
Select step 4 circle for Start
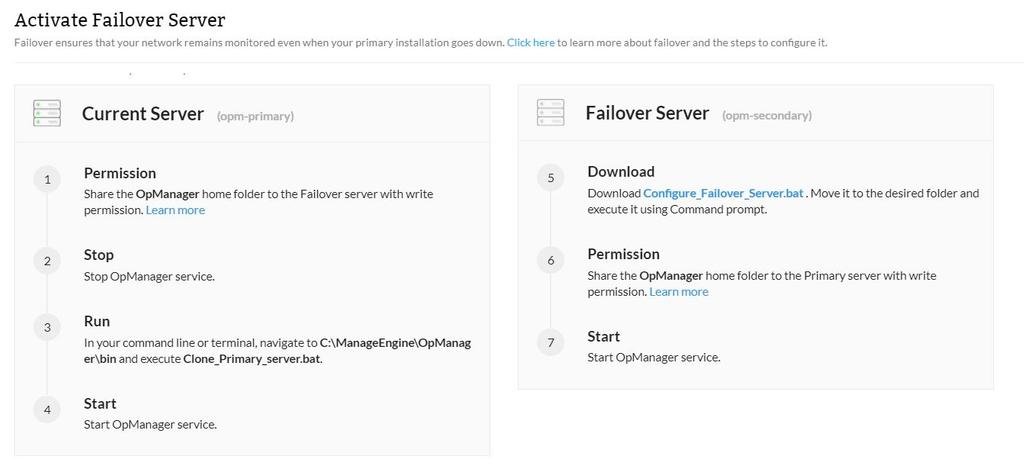(x=47, y=410)
